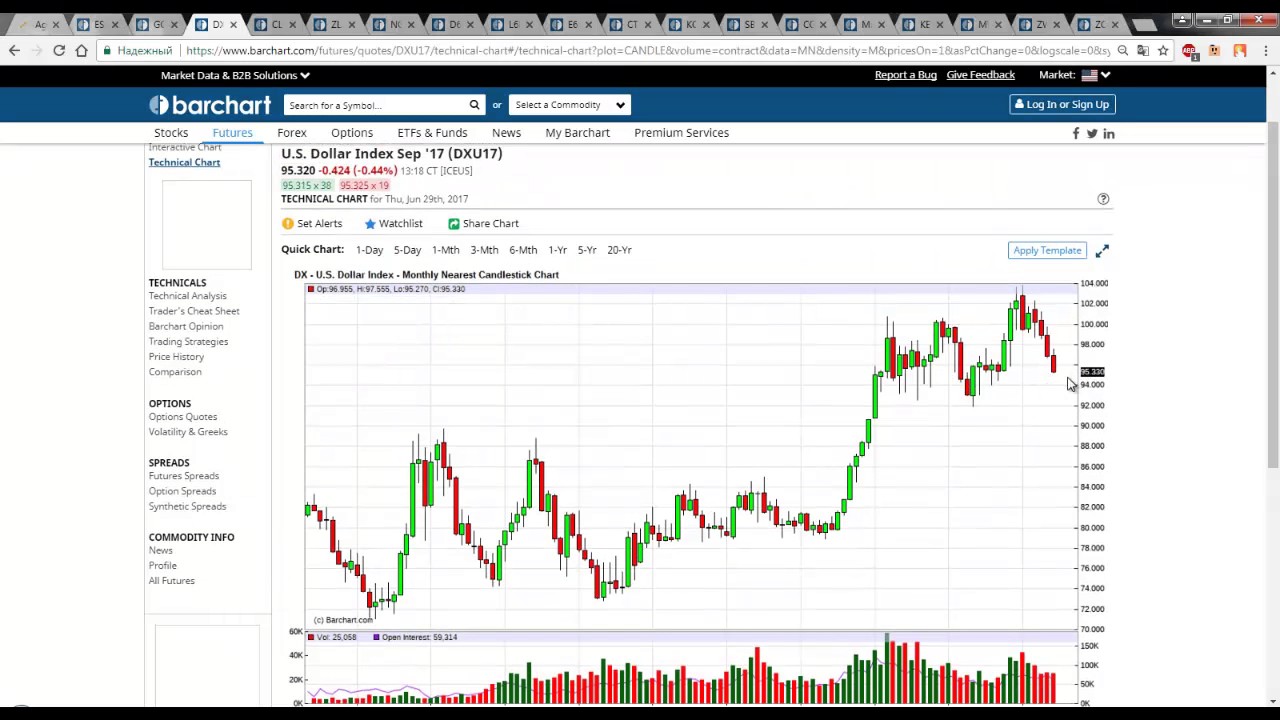Bookmark page using star icon in address bar

(1163, 50)
